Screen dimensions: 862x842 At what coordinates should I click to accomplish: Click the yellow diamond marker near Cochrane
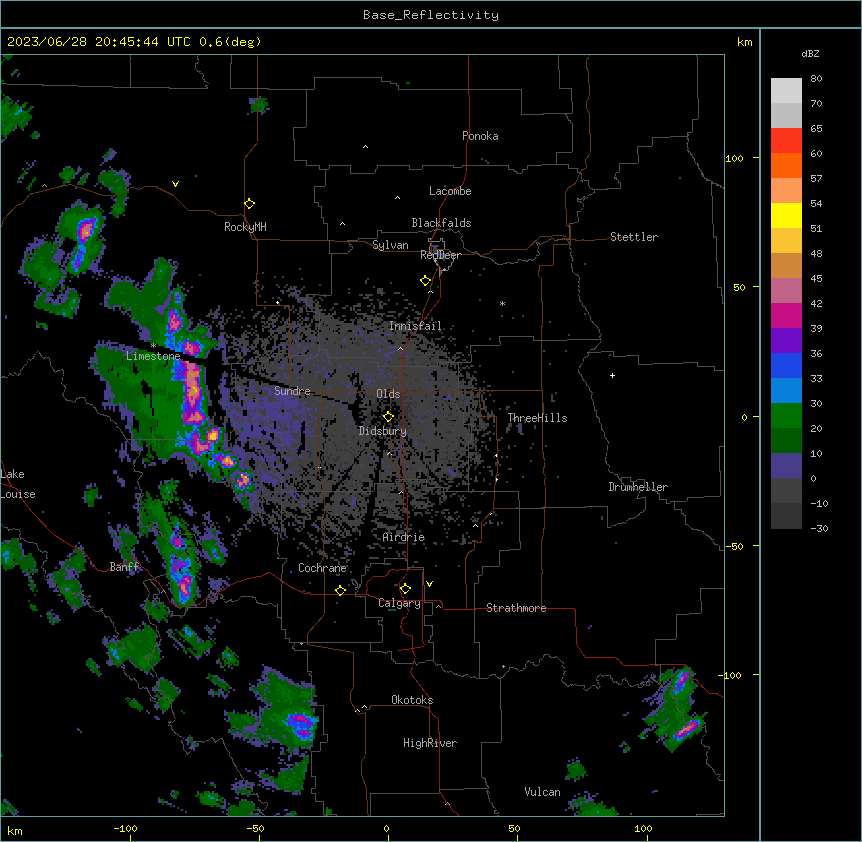[340, 590]
